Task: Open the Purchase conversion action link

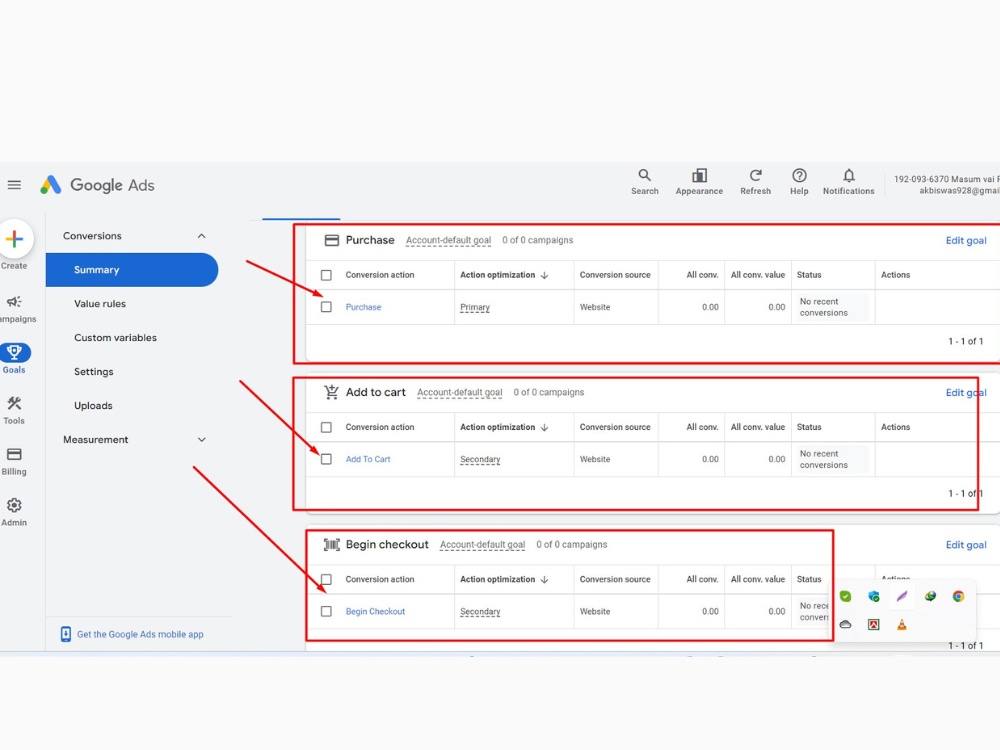Action: click(x=364, y=307)
